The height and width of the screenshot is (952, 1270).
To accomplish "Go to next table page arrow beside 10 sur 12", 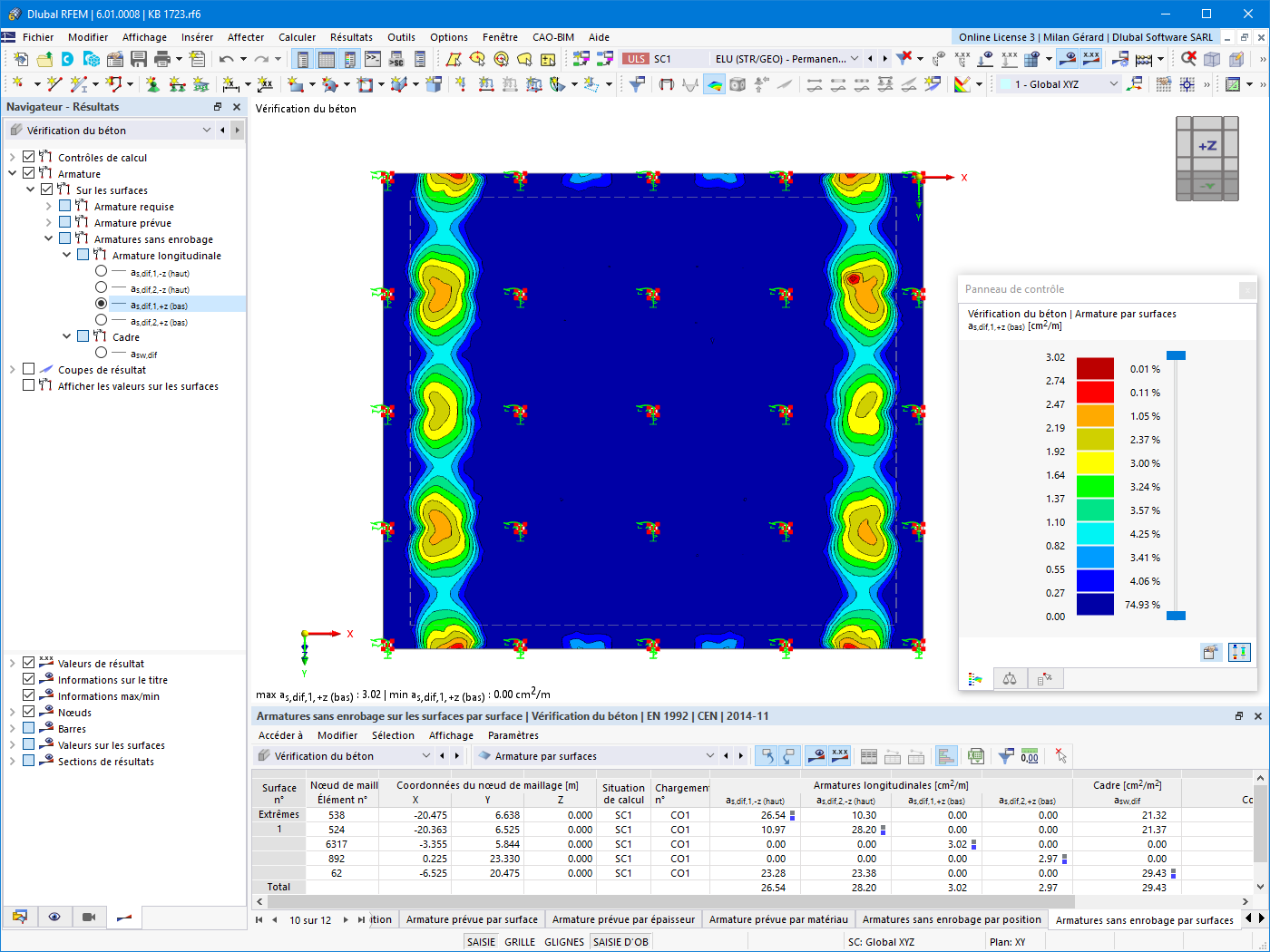I will pyautogui.click(x=346, y=919).
